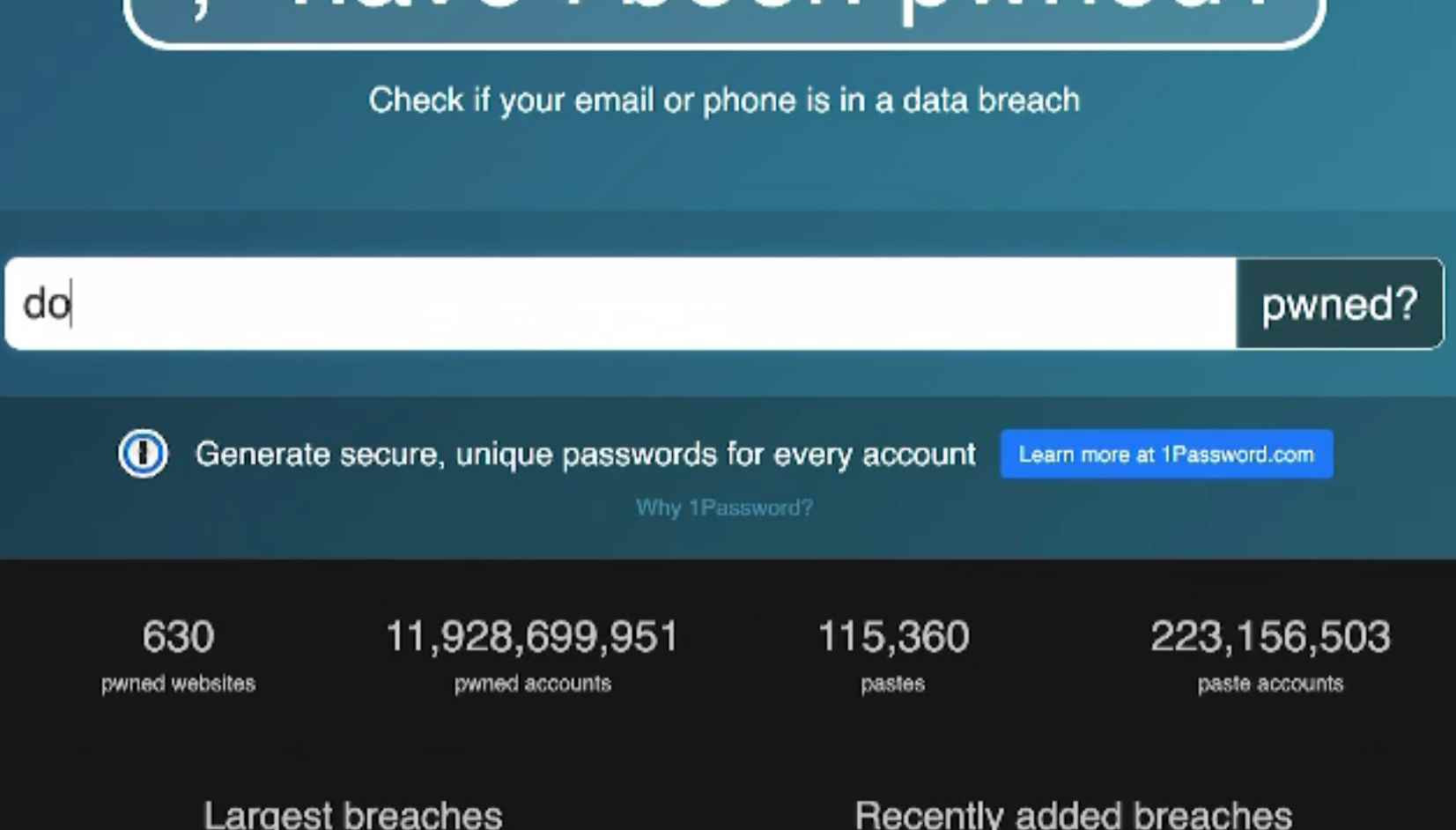Click the 1Password circular logo icon
The height and width of the screenshot is (830, 1456).
tap(143, 454)
